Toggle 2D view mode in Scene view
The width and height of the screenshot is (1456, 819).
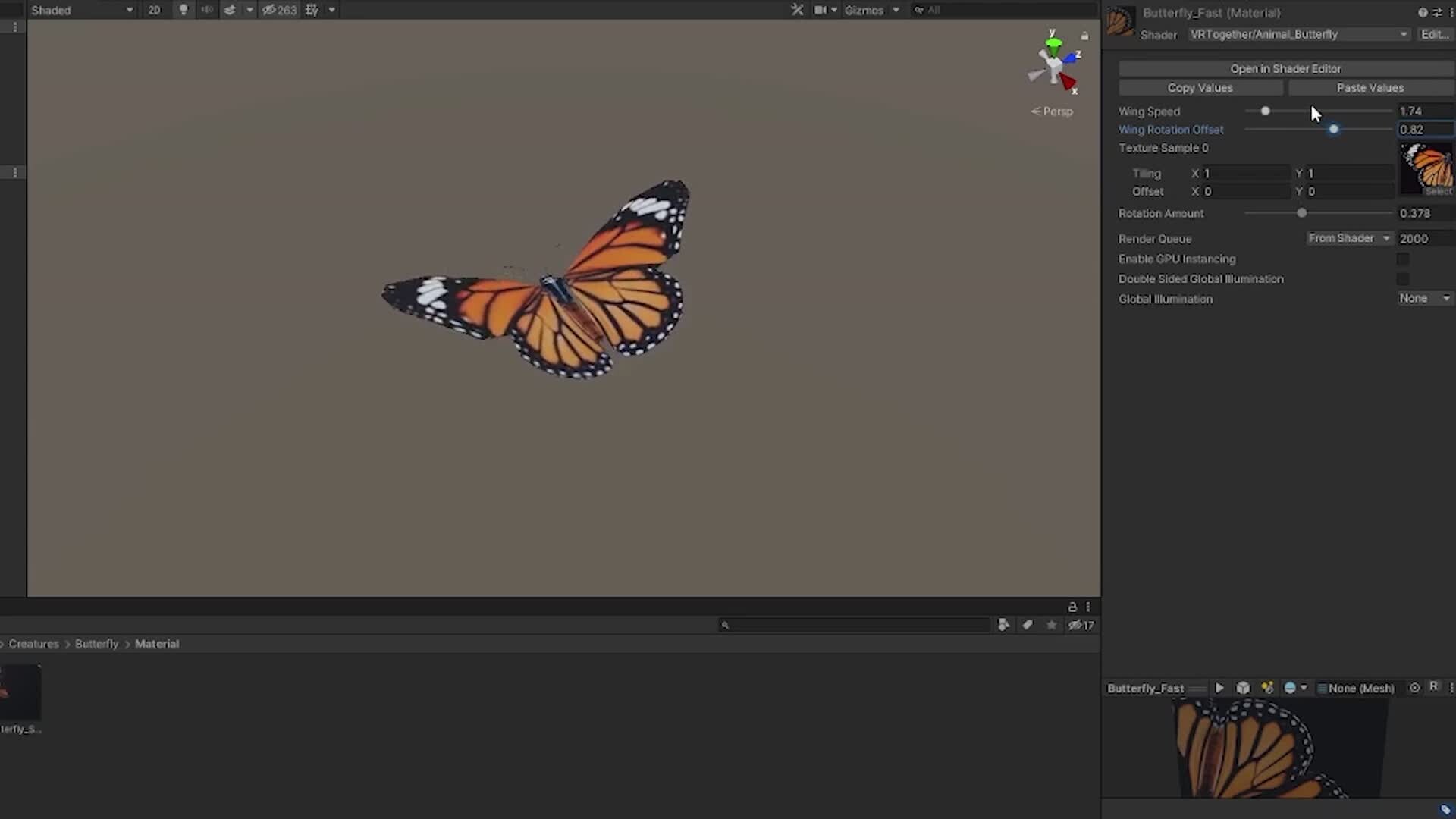click(154, 10)
